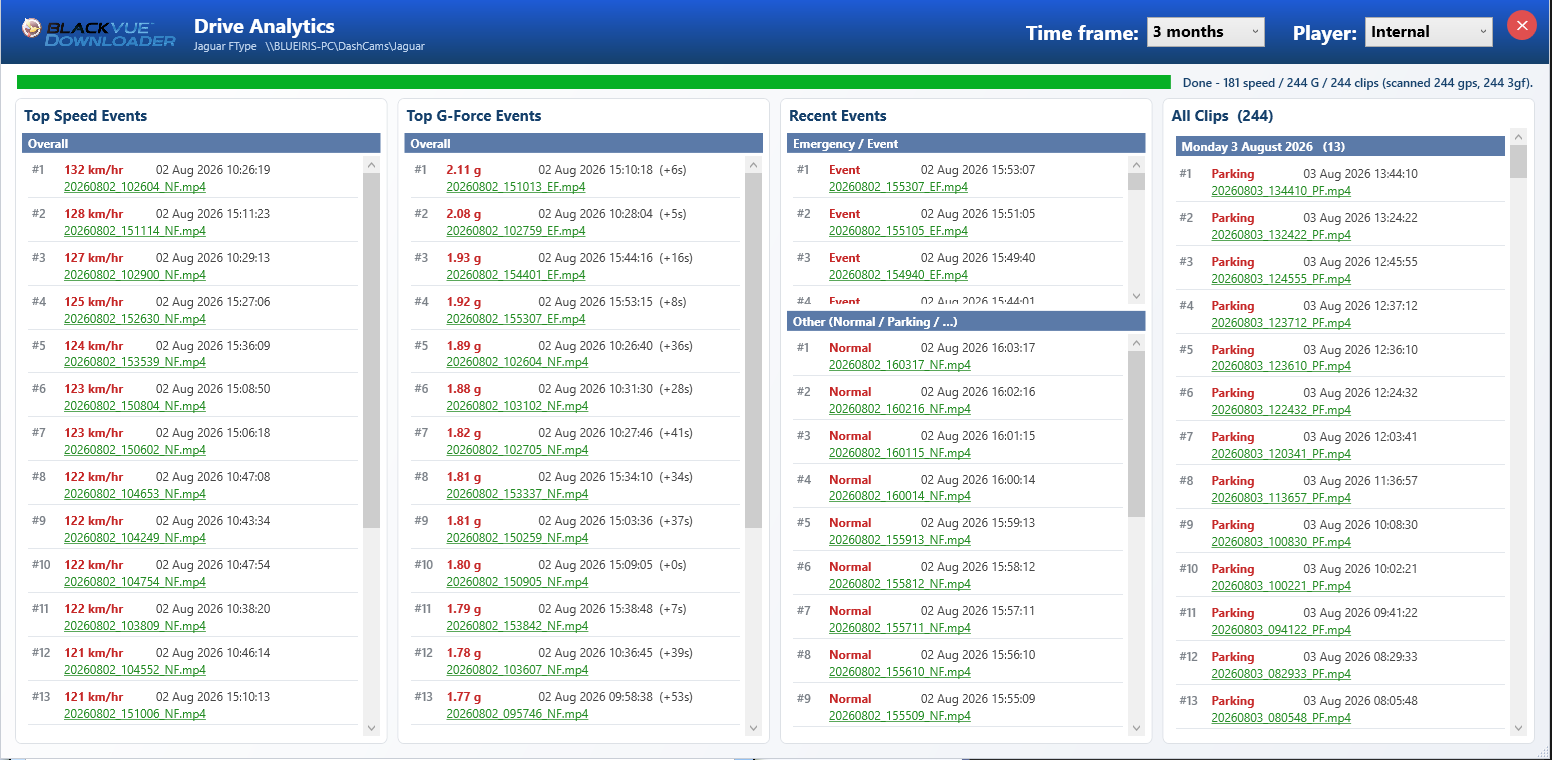The image size is (1552, 760).
Task: Click the up arrow of the Other (Normal / Parking) list scrollbar
Action: (x=1136, y=342)
